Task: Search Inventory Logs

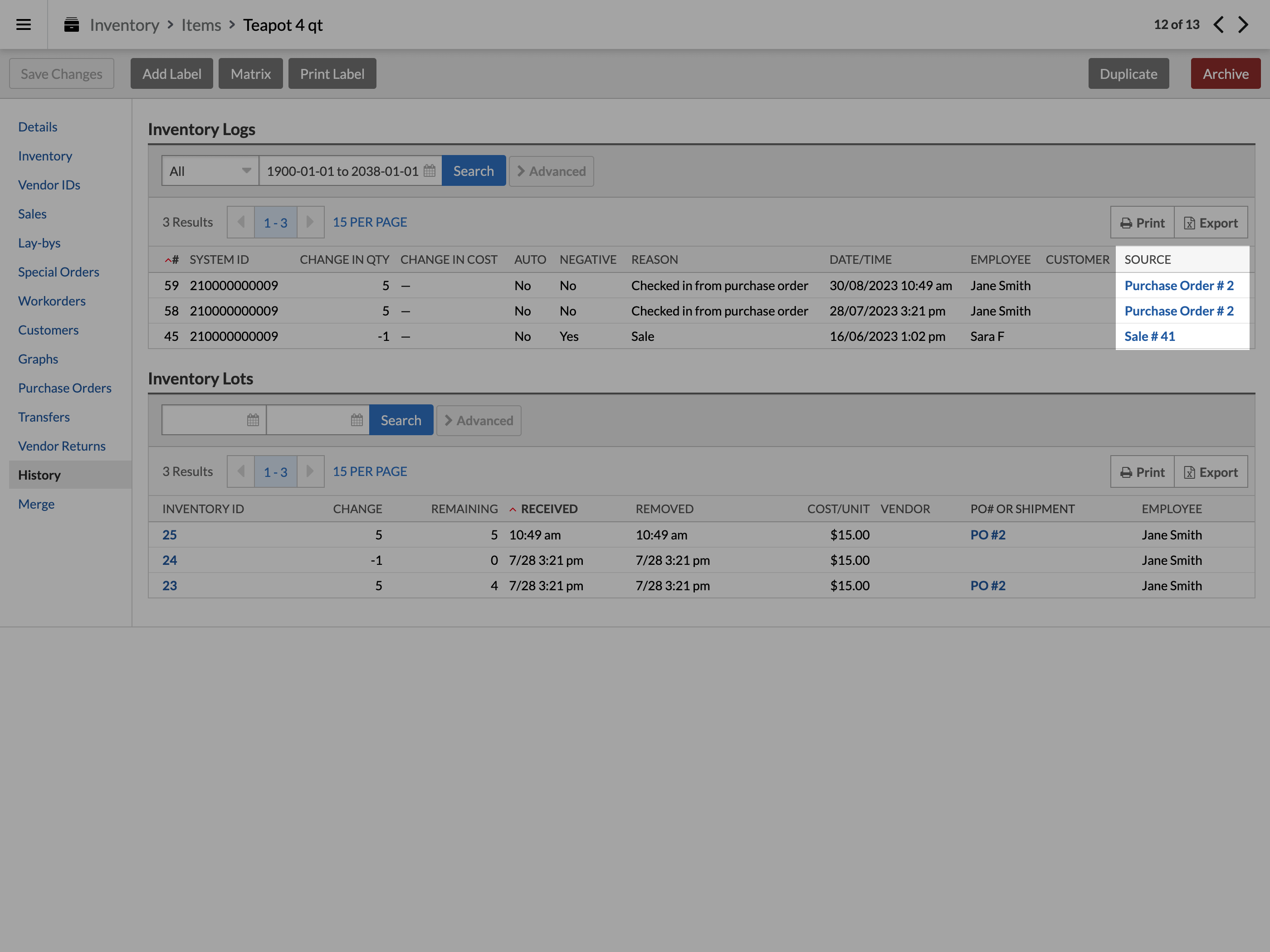Action: (474, 171)
